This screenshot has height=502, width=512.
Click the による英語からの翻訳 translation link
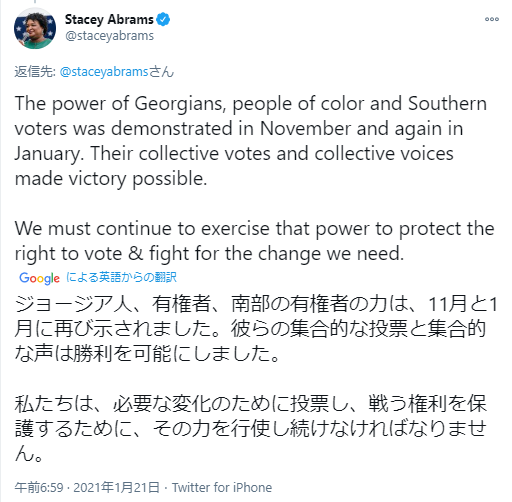[x=121, y=277]
